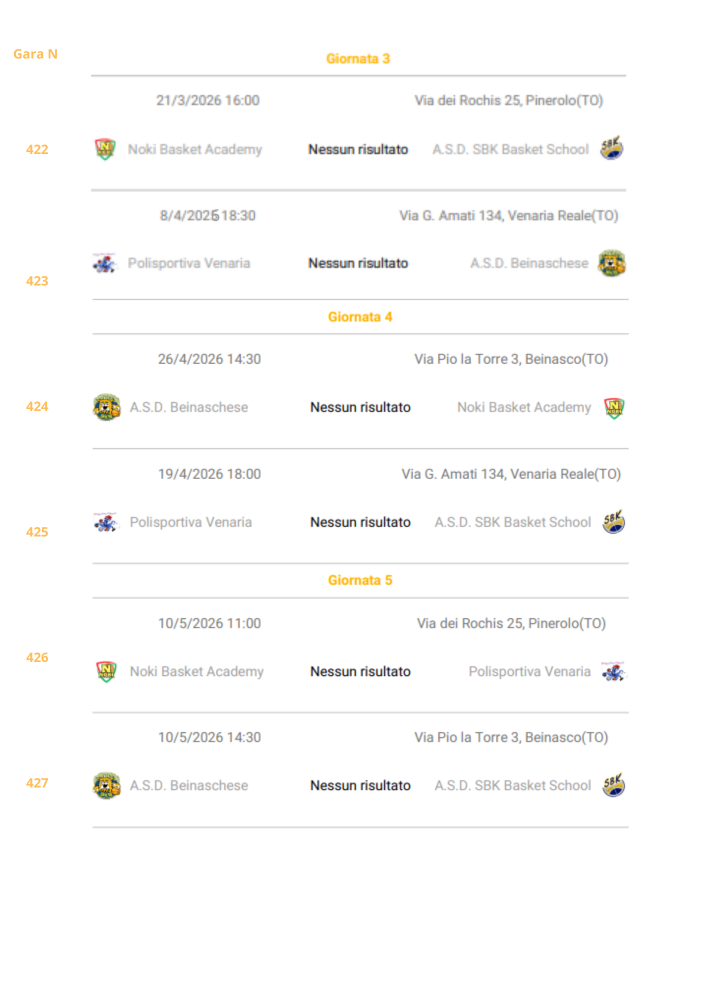This screenshot has height=1000, width=720.
Task: Open "Nessun risultato" for Polisportiva Venaria vs Beinaschese
Action: (358, 263)
